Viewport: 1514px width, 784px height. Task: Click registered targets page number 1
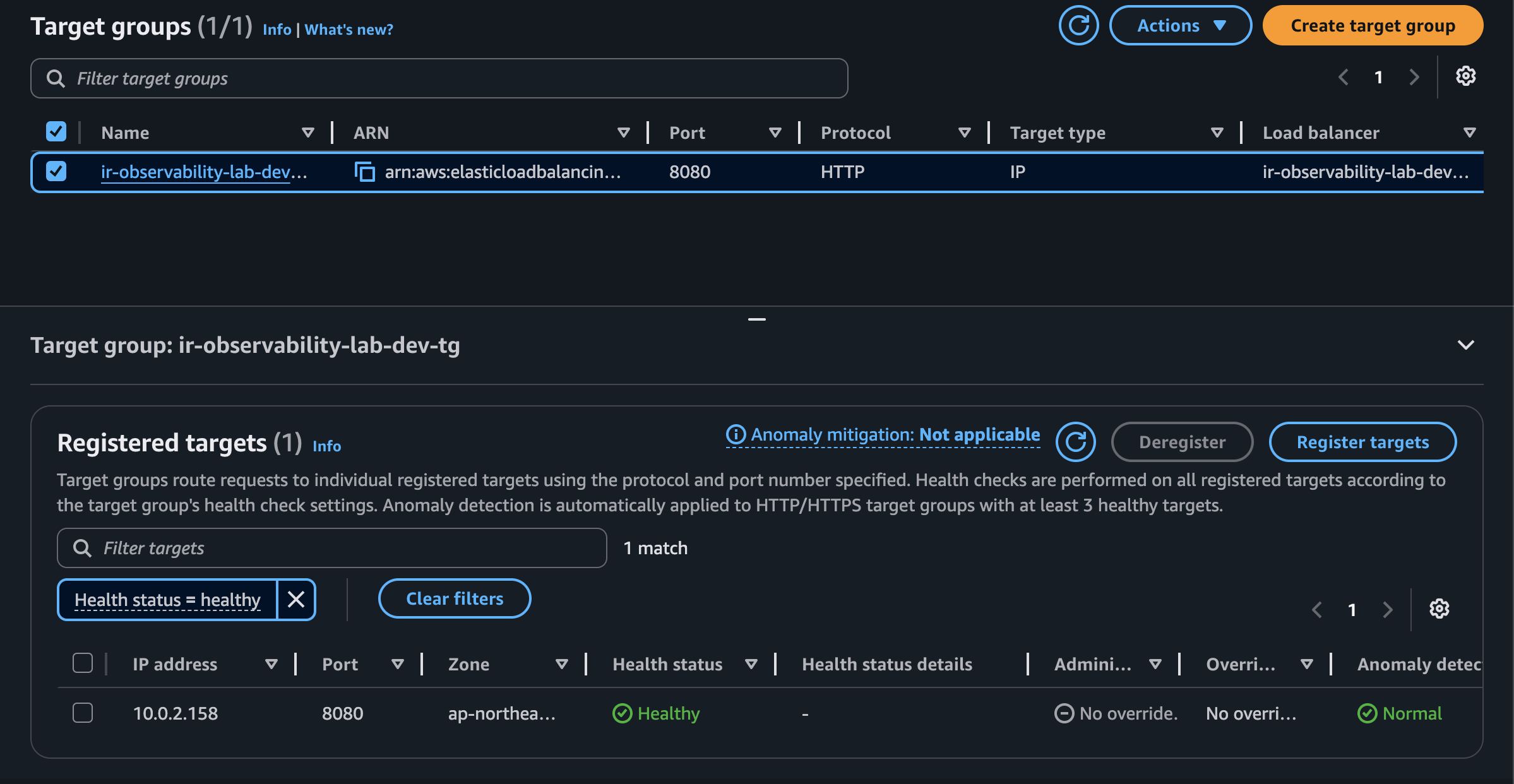[1352, 610]
